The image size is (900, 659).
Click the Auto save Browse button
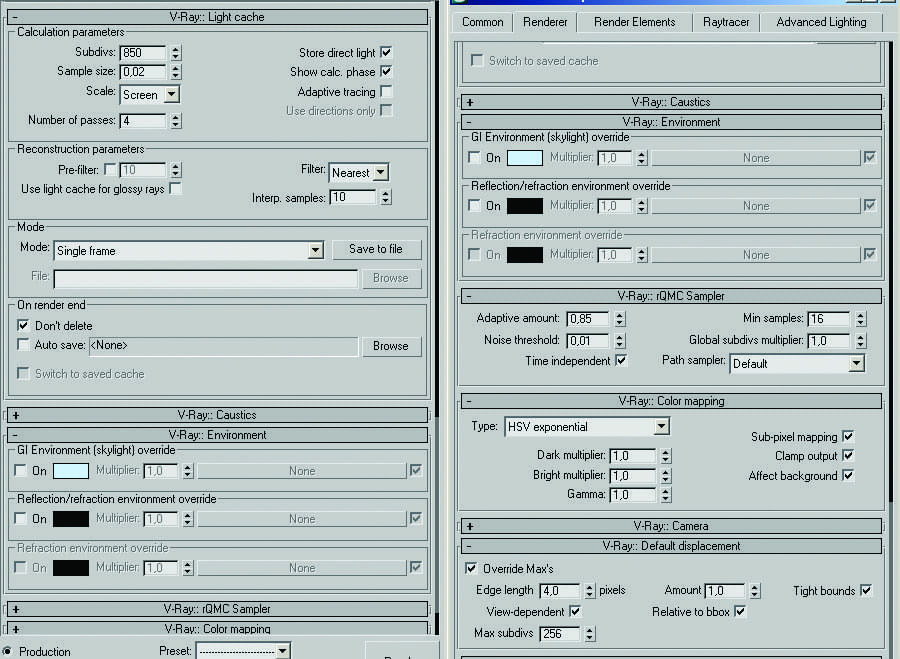tap(391, 346)
